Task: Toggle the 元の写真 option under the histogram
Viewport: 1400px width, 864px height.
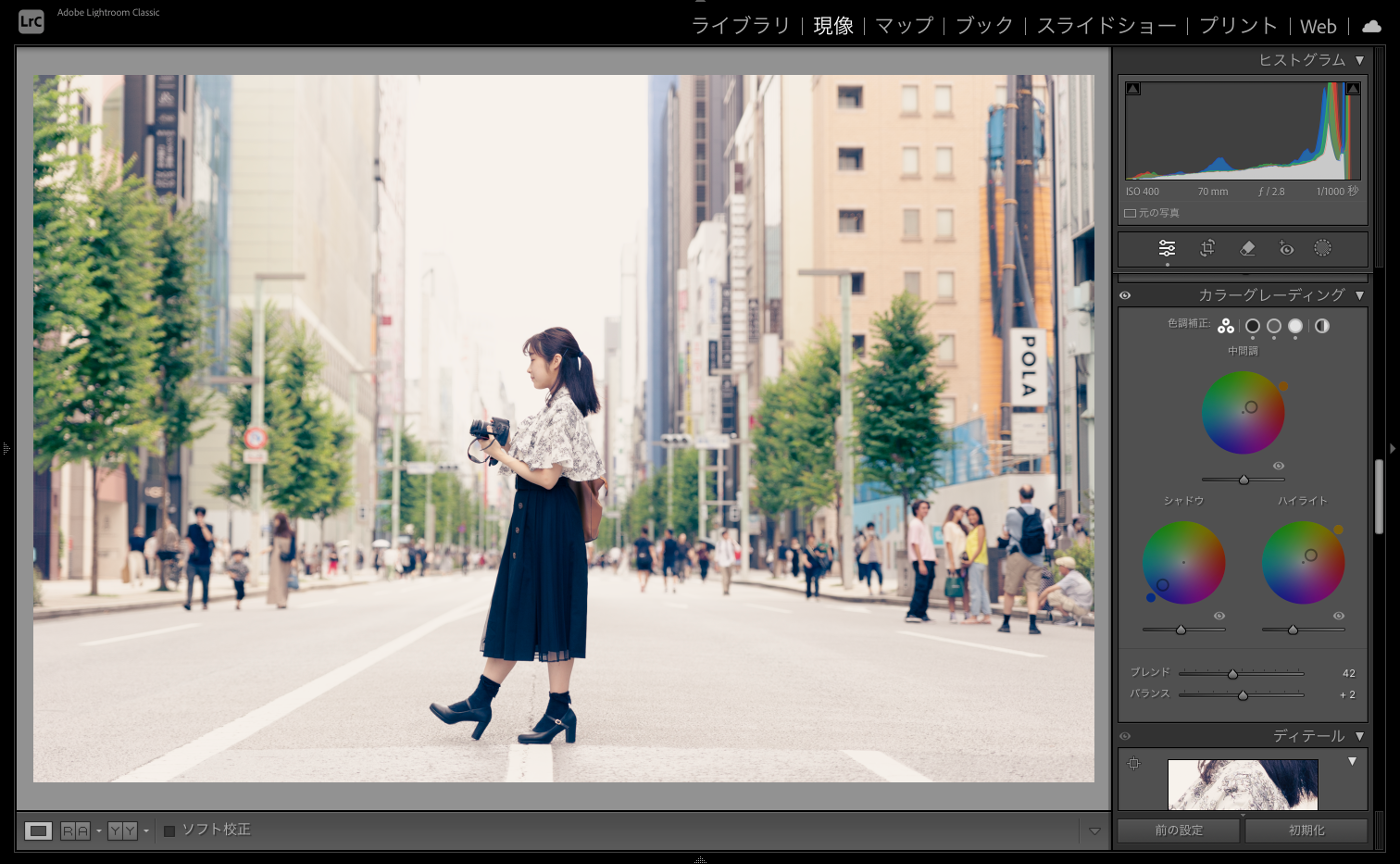Action: click(x=1128, y=212)
